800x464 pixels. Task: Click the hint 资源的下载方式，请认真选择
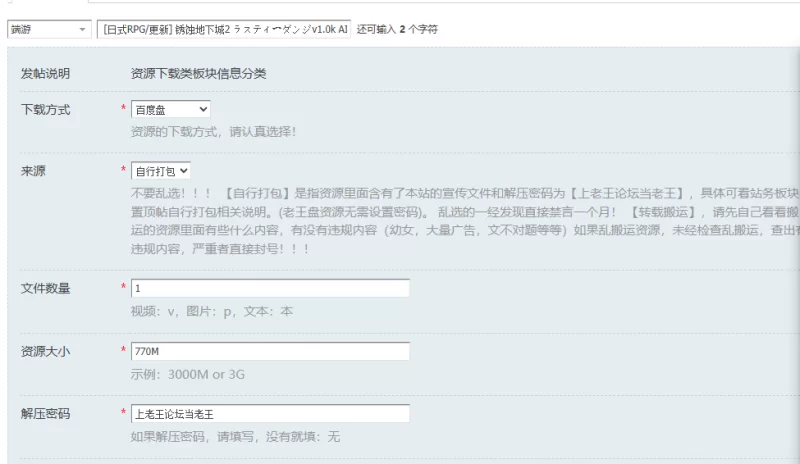pos(213,132)
